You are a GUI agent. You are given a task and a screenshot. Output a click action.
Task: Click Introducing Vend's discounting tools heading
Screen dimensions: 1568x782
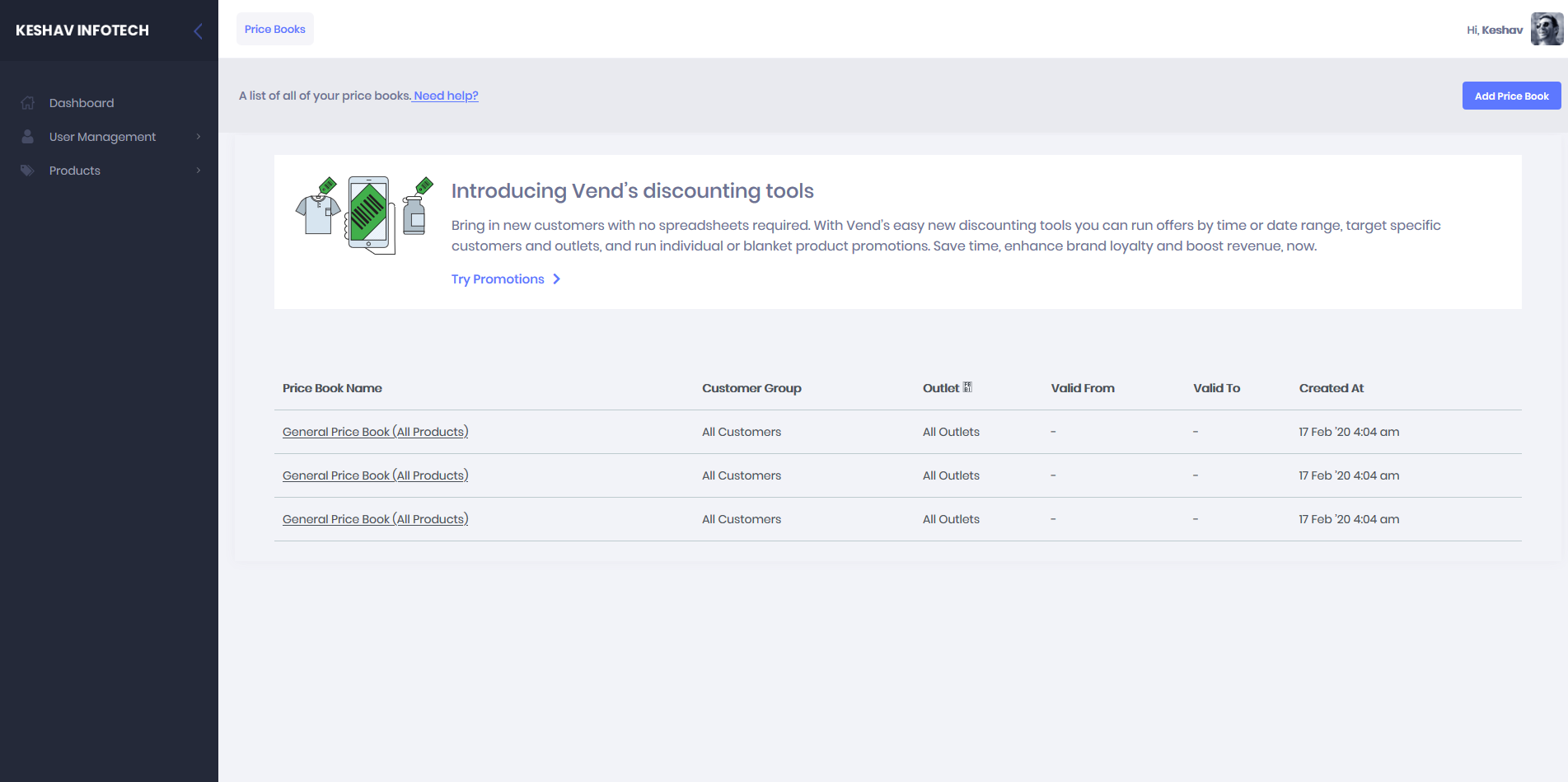(x=632, y=191)
